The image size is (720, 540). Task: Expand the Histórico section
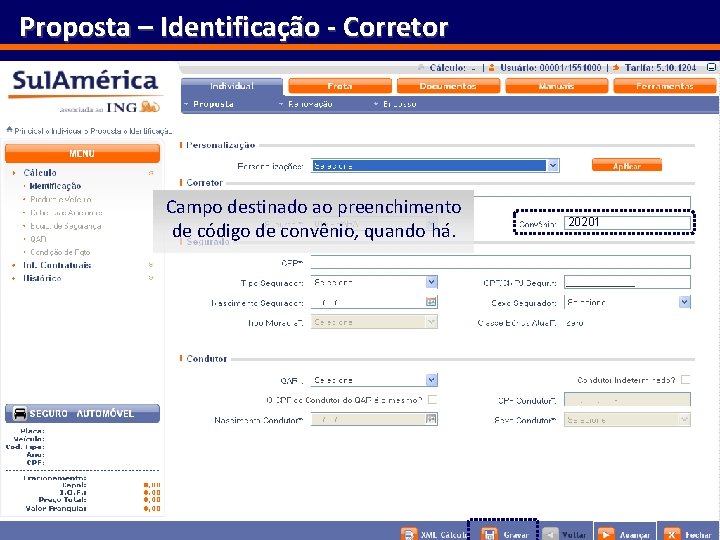42,278
